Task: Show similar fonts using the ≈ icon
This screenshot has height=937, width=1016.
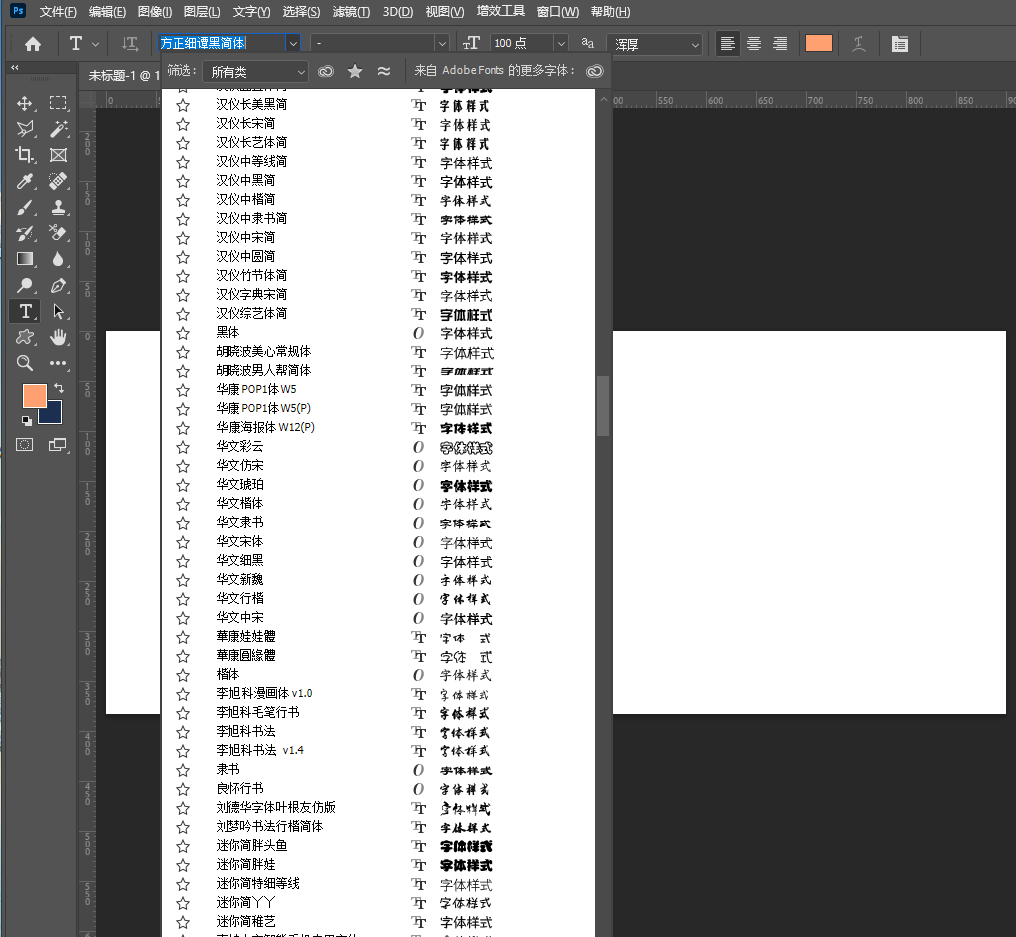Action: (x=384, y=71)
